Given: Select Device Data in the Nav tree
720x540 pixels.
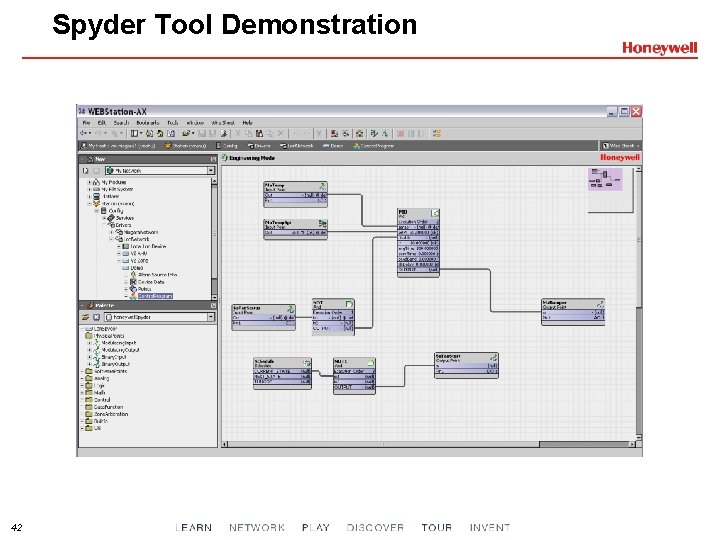Looking at the screenshot, I should (151, 282).
